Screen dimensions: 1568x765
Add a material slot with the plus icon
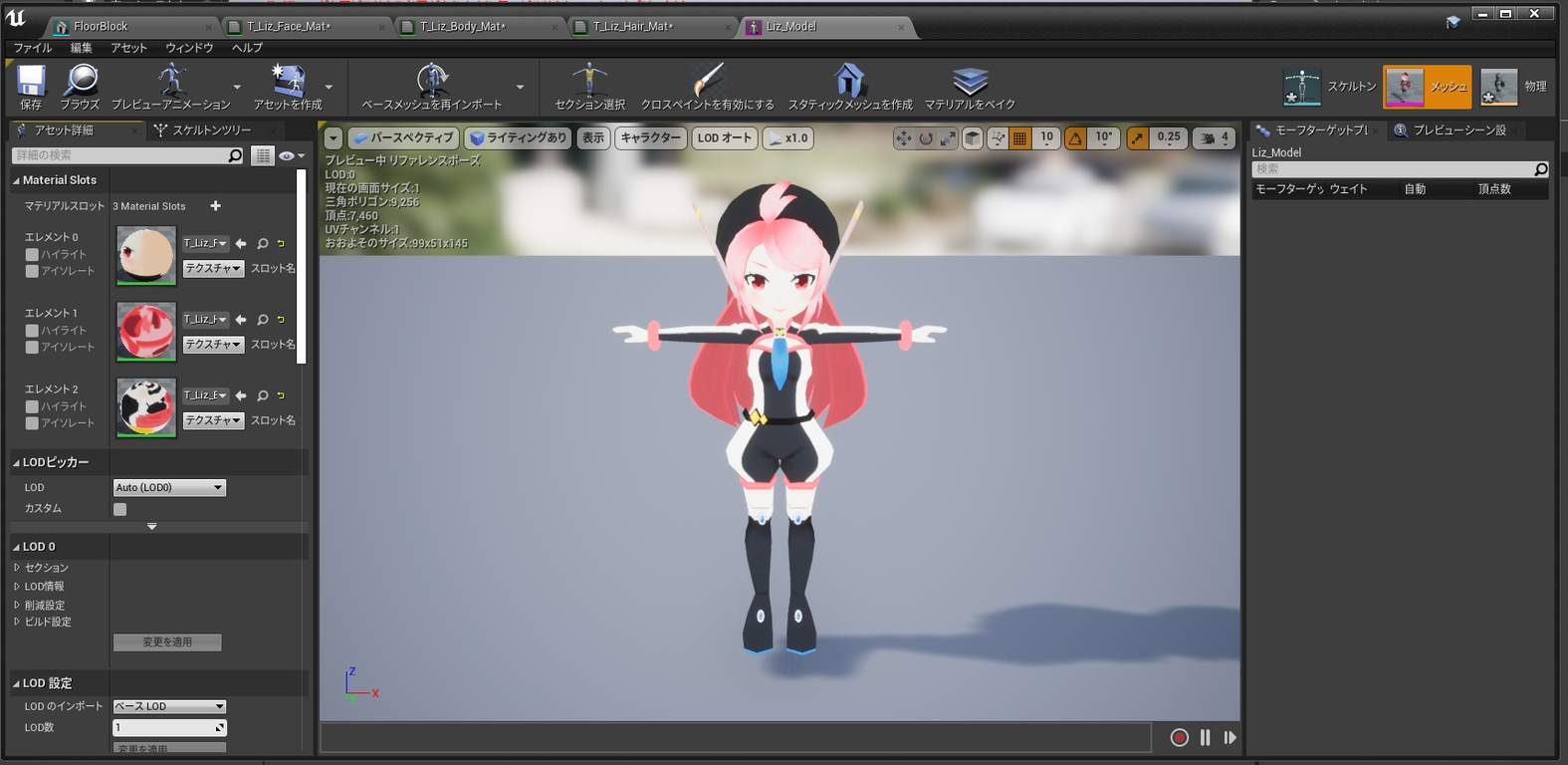(x=215, y=206)
